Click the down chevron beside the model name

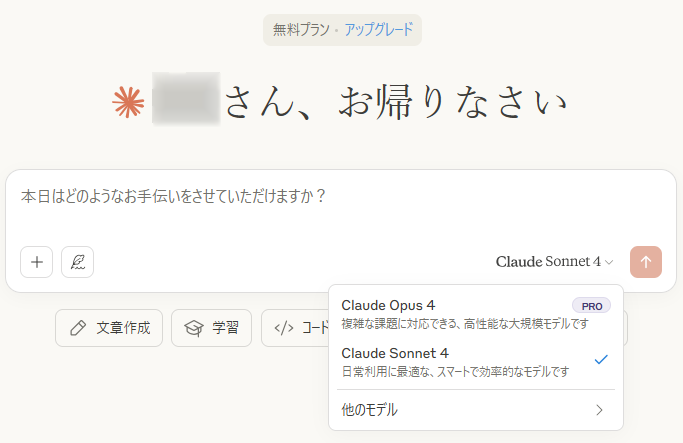click(609, 262)
